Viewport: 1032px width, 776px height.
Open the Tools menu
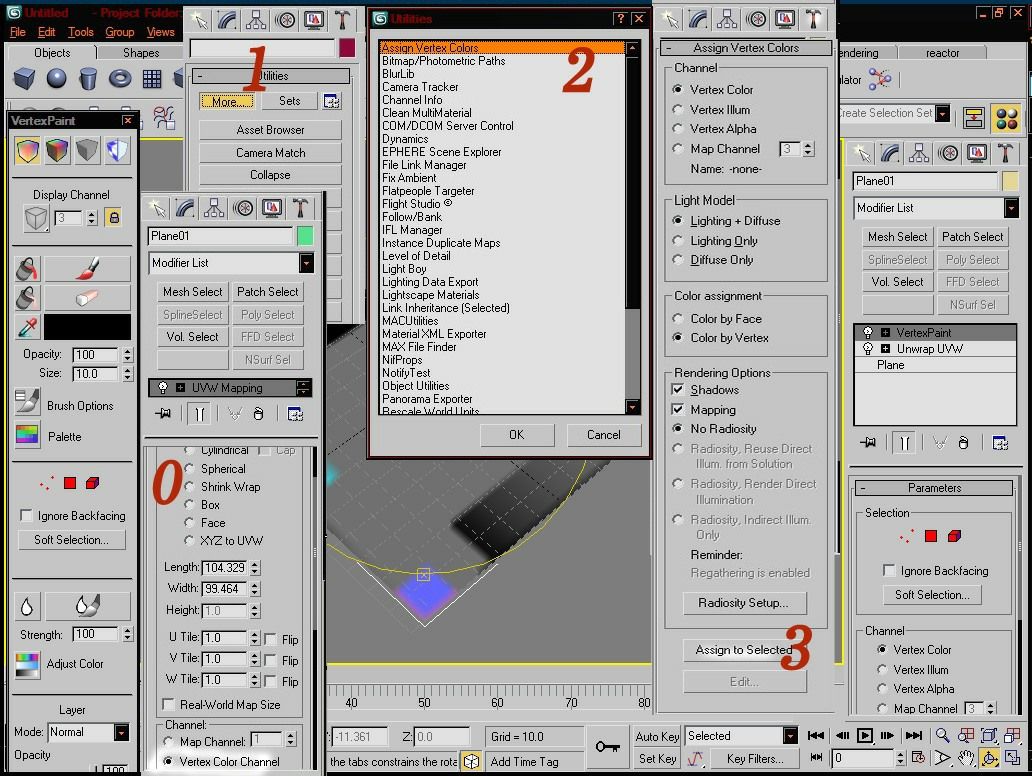tap(80, 32)
